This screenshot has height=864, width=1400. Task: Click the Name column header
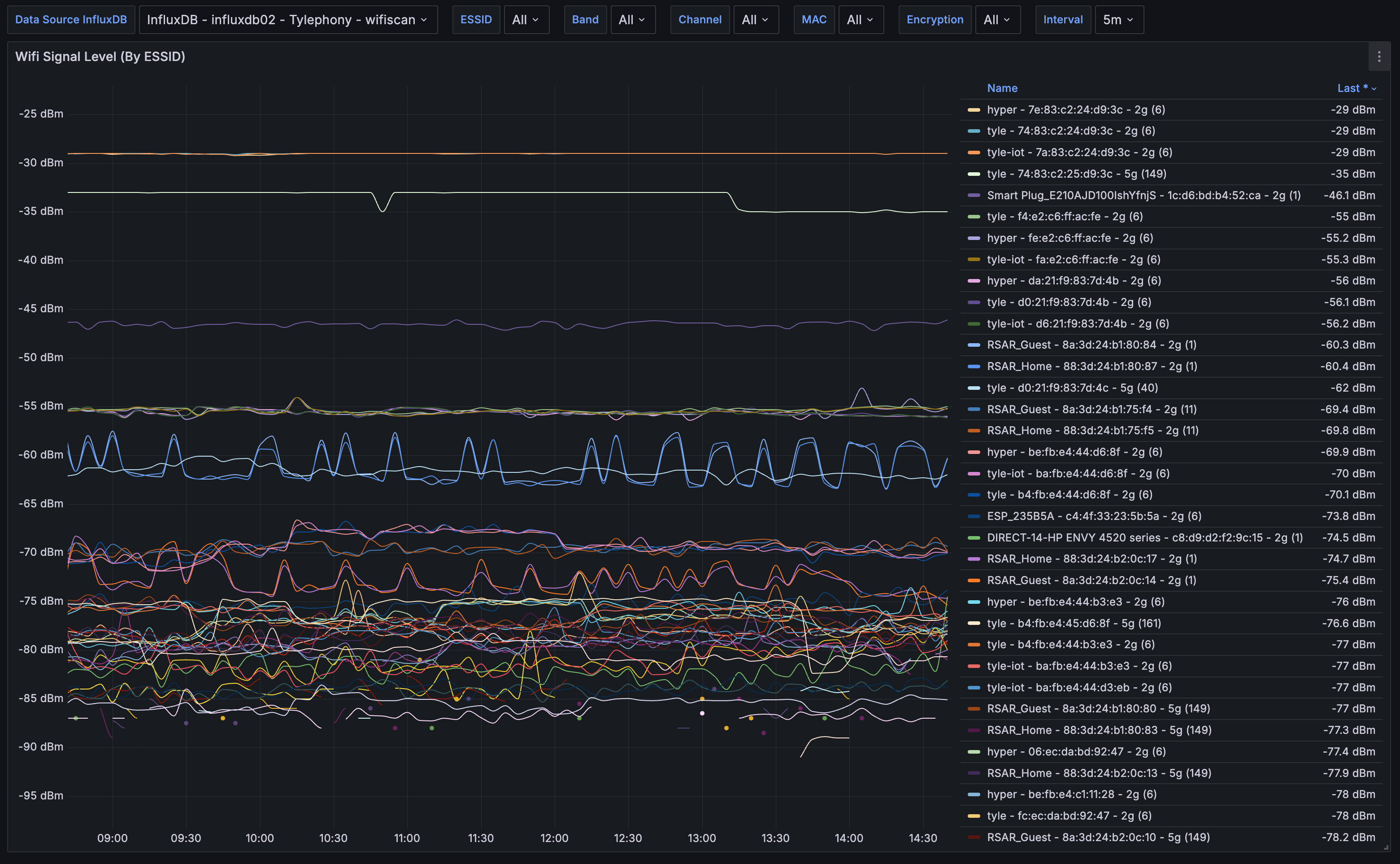click(x=1001, y=88)
